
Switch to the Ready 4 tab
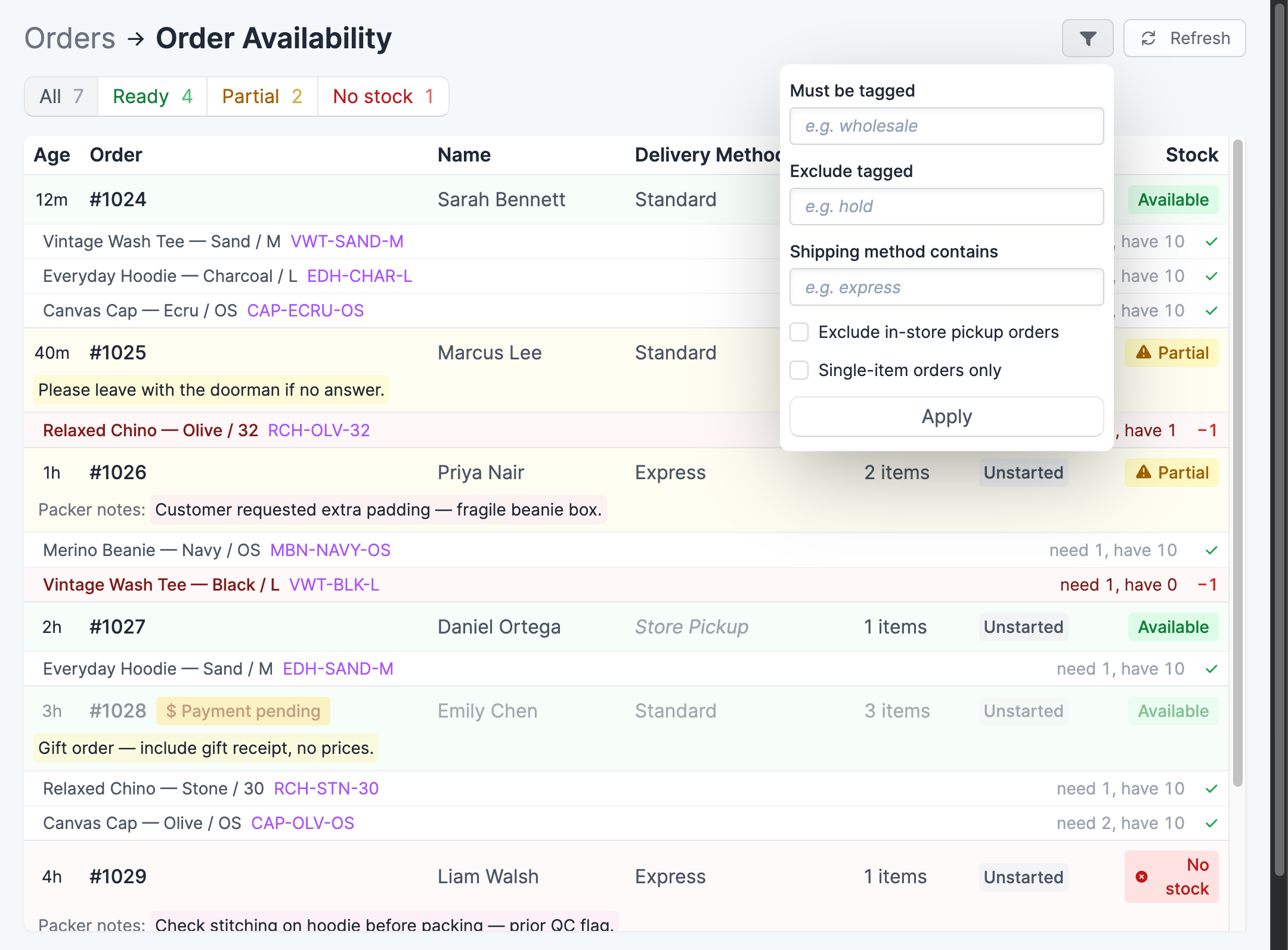click(x=153, y=97)
